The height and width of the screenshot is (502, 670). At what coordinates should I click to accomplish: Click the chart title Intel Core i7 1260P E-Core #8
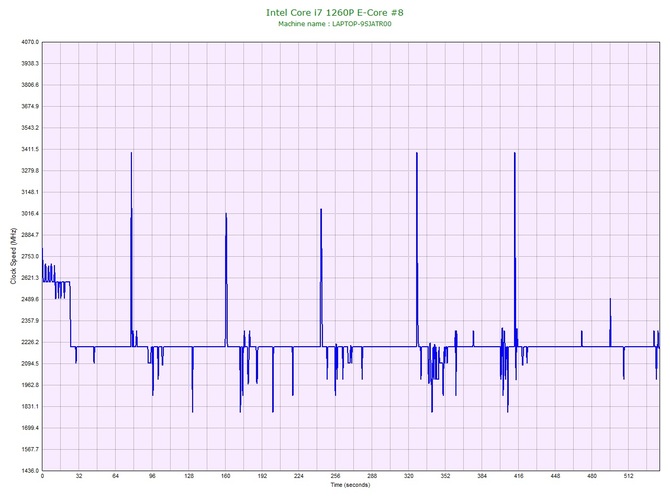335,12
